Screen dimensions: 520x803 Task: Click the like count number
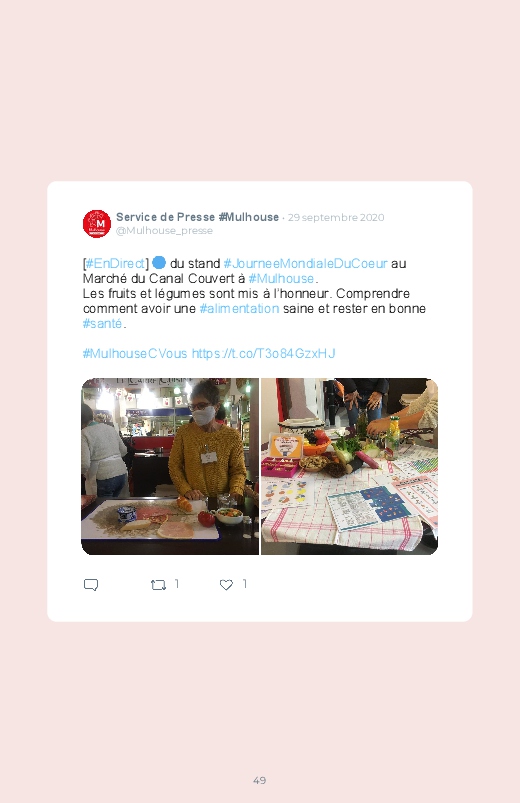tap(245, 584)
